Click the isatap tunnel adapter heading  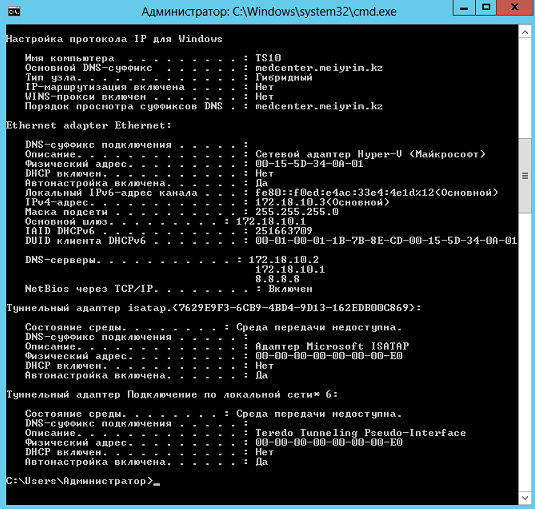[x=214, y=308]
